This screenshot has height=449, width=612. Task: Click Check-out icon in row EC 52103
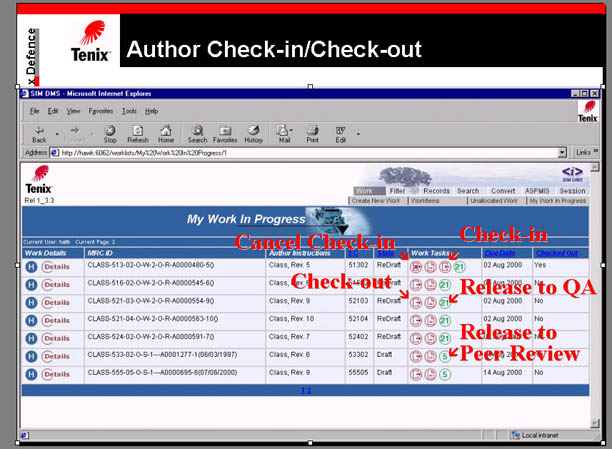pos(416,303)
